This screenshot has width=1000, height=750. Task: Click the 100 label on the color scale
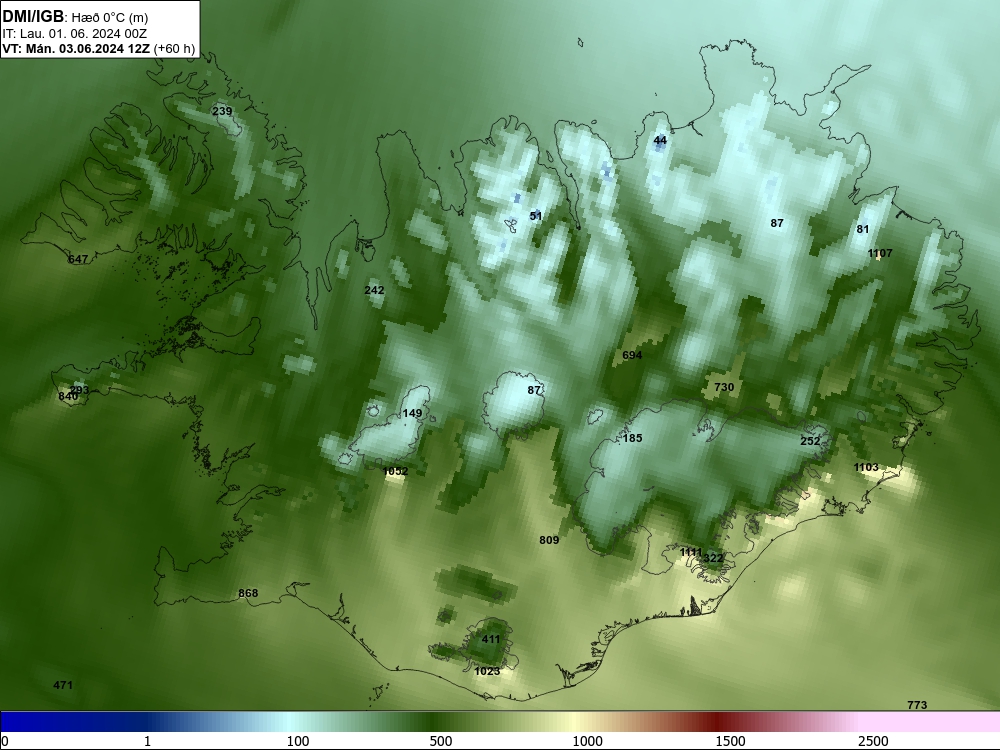(298, 741)
